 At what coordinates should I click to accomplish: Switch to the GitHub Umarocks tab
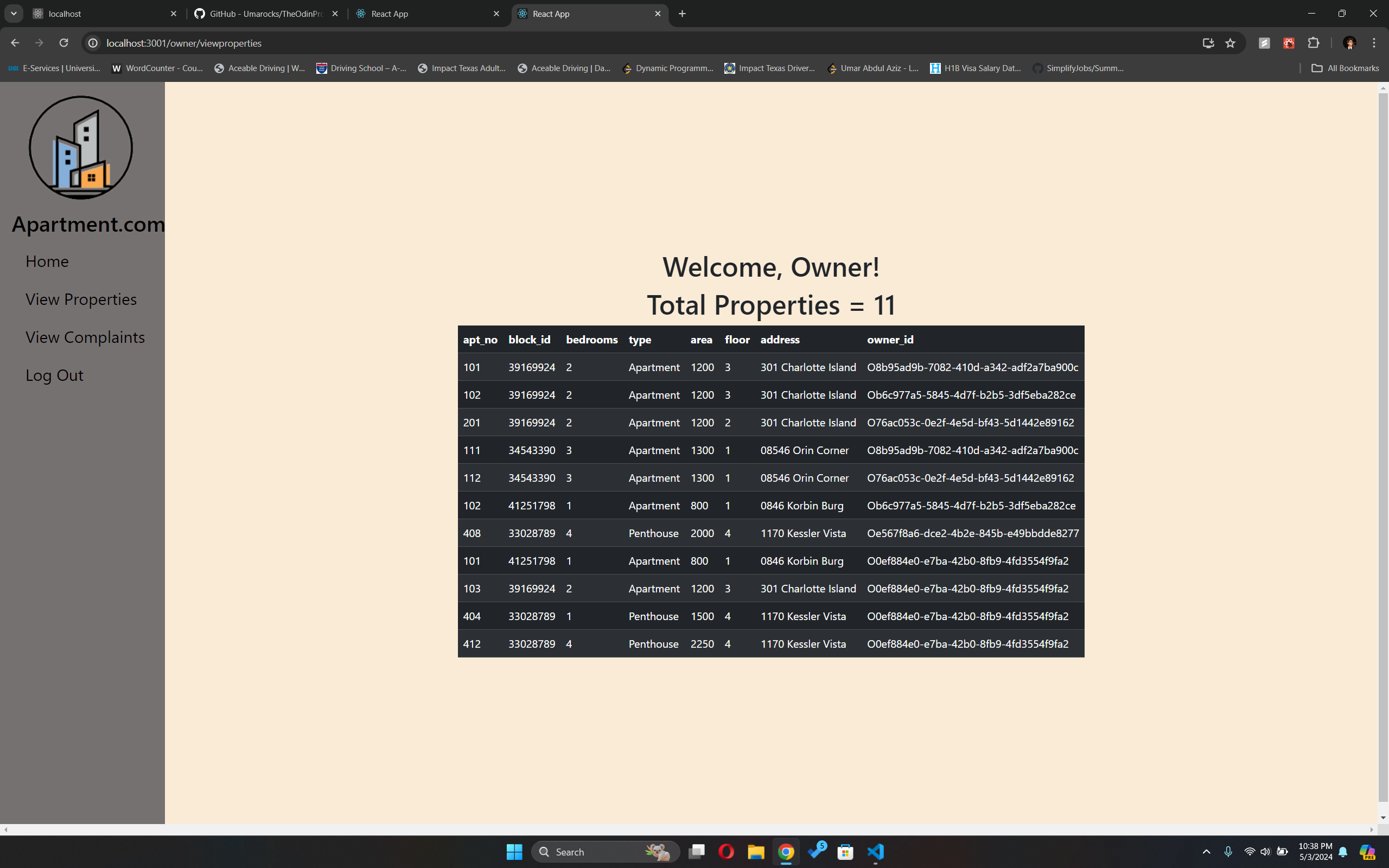[x=266, y=14]
